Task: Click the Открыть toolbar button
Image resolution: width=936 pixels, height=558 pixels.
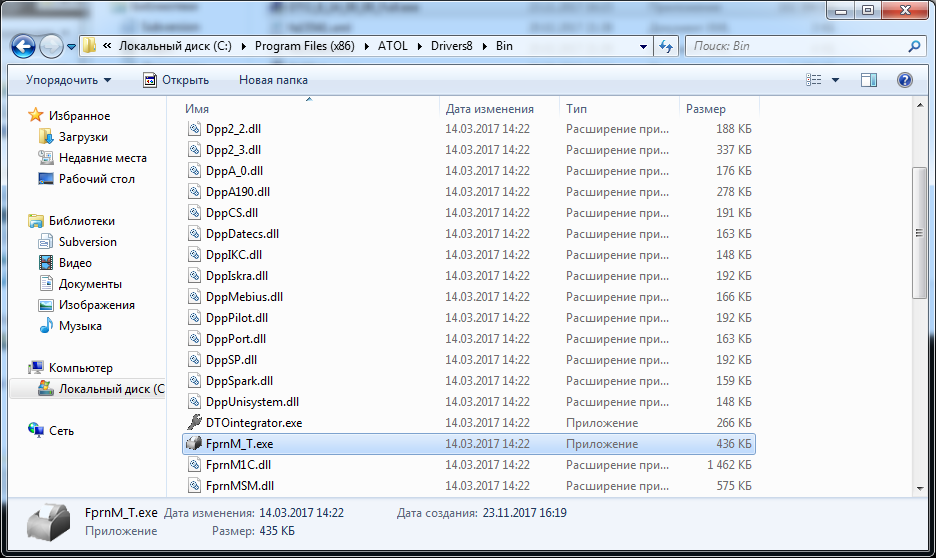Action: click(x=176, y=80)
